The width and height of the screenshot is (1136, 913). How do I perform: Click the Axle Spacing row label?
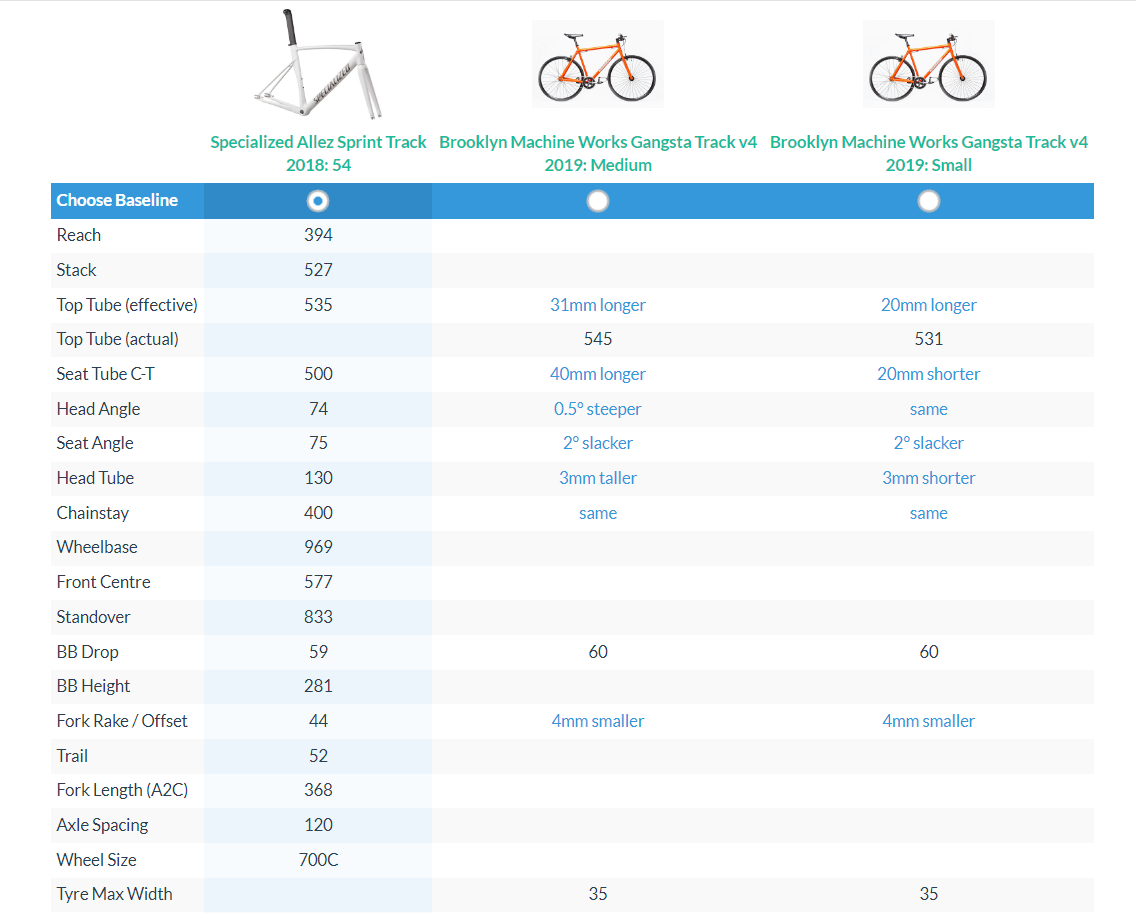click(x=102, y=825)
